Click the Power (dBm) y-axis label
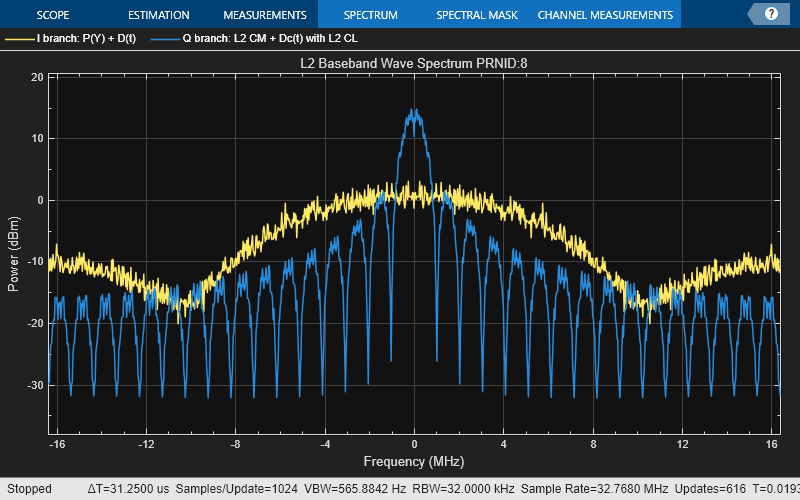The image size is (800, 500). pyautogui.click(x=13, y=253)
